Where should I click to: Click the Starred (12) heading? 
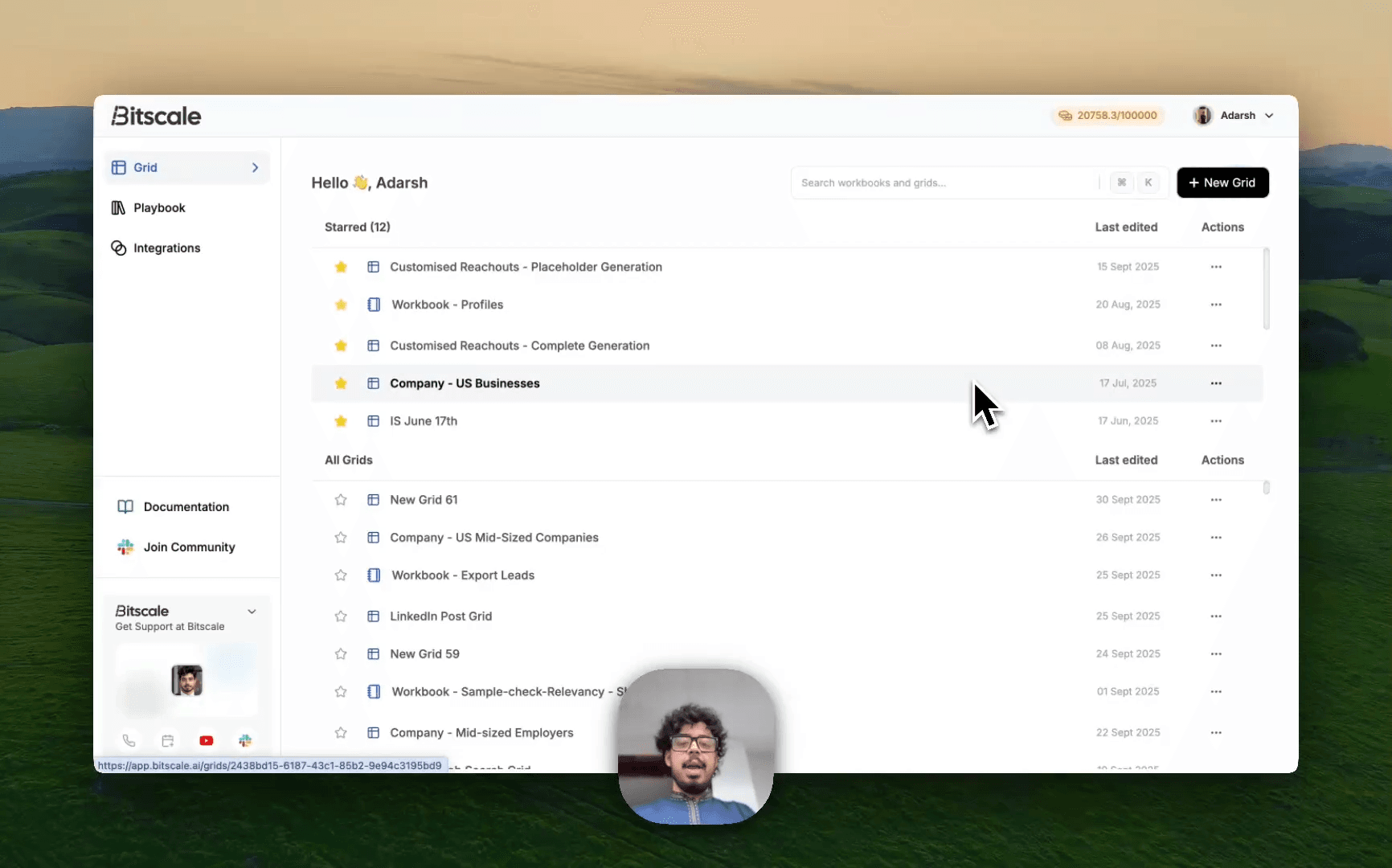pyautogui.click(x=358, y=227)
